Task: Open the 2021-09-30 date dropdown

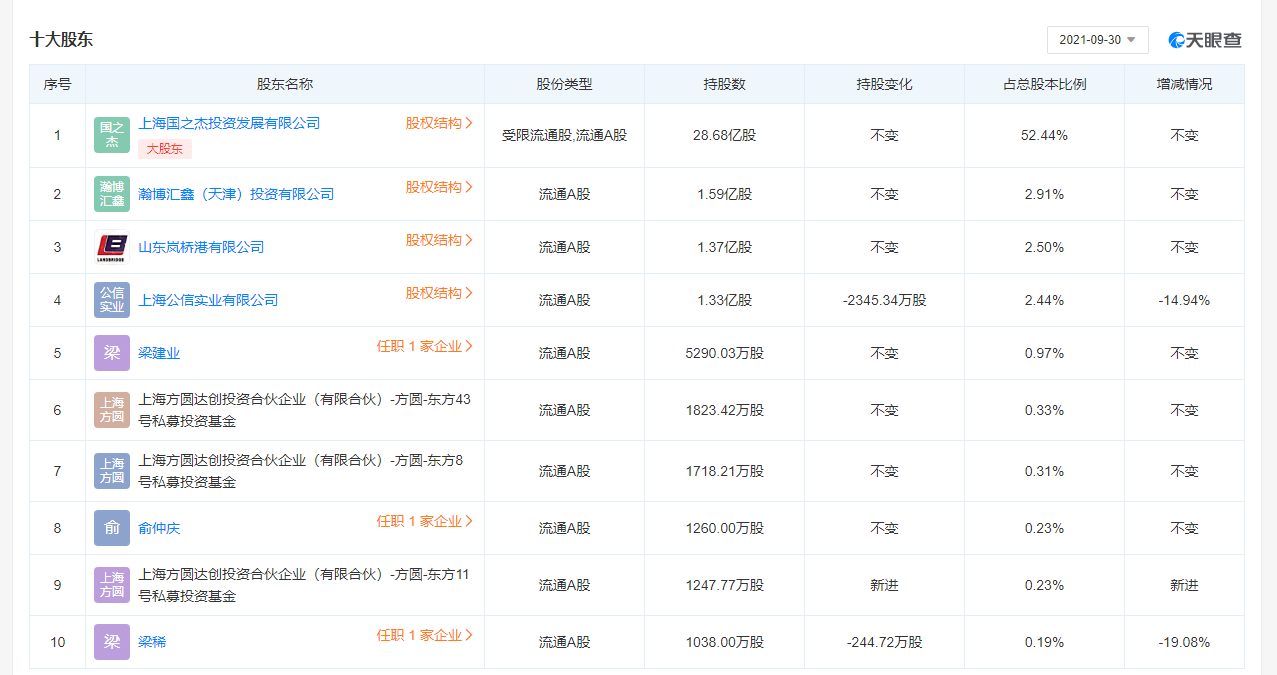Action: (x=1097, y=40)
